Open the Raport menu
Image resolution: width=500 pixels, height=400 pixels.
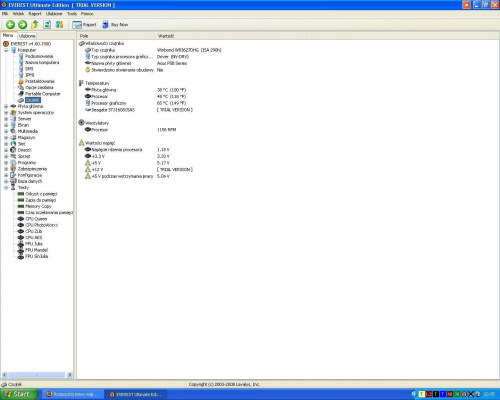[x=35, y=14]
